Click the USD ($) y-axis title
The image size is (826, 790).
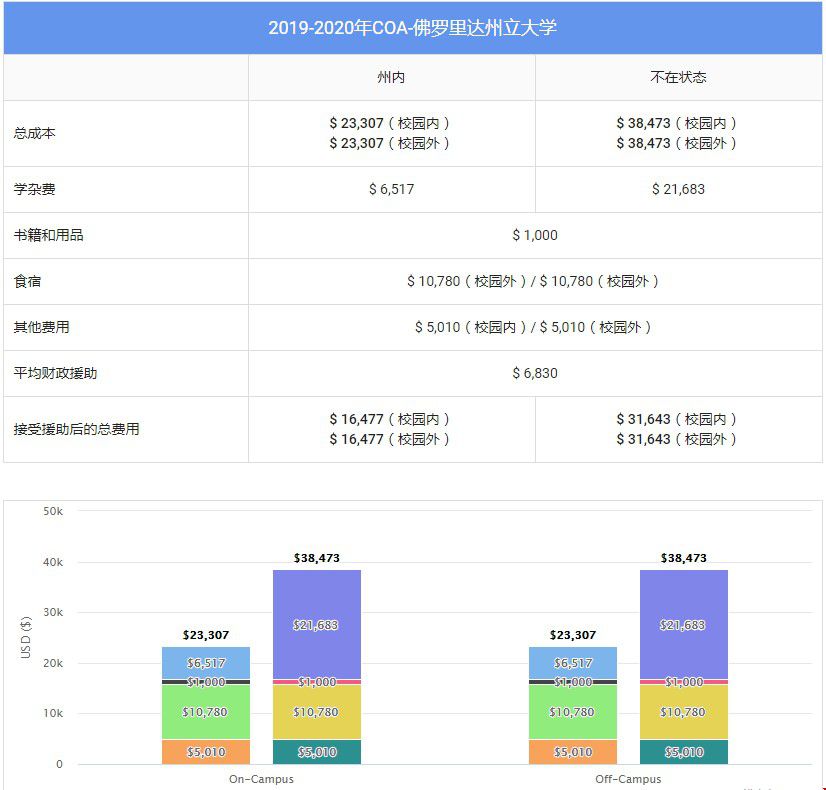tap(25, 637)
